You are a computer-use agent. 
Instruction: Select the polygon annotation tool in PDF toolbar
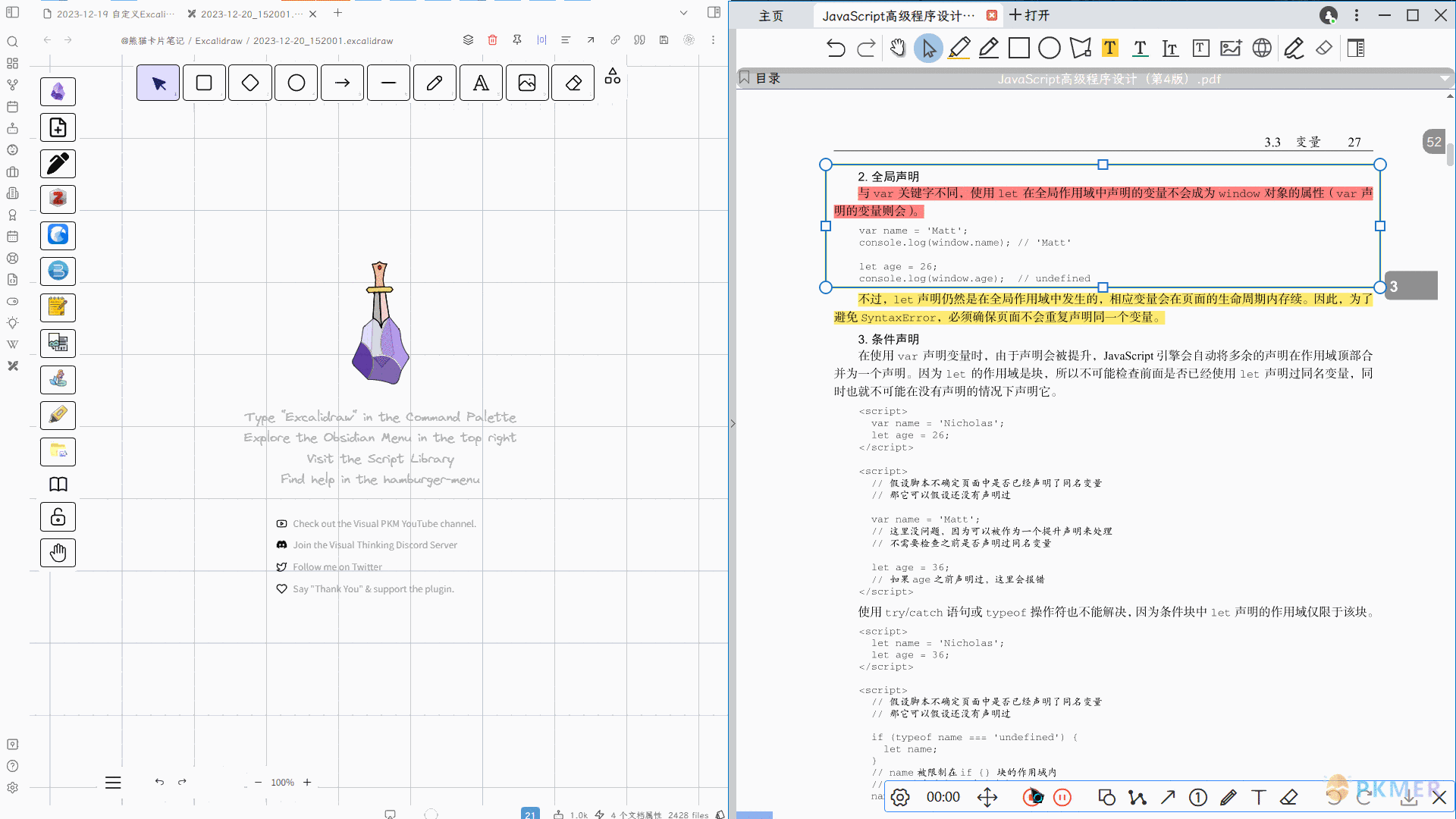1080,49
